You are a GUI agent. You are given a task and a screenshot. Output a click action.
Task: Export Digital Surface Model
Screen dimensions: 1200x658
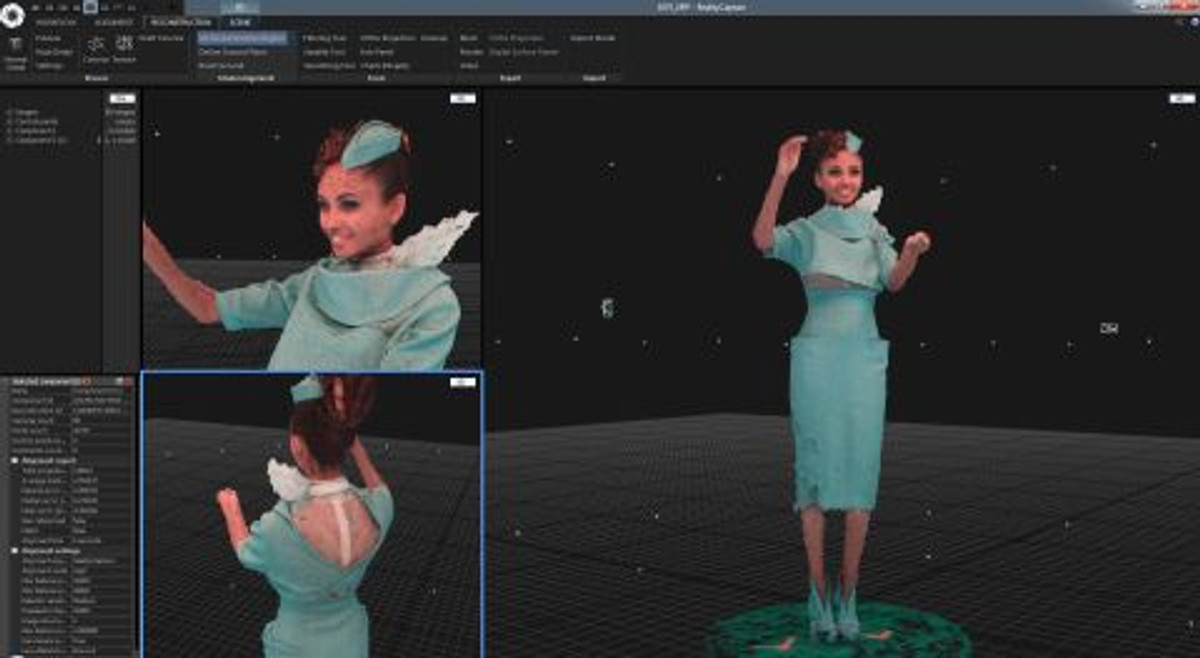point(525,51)
